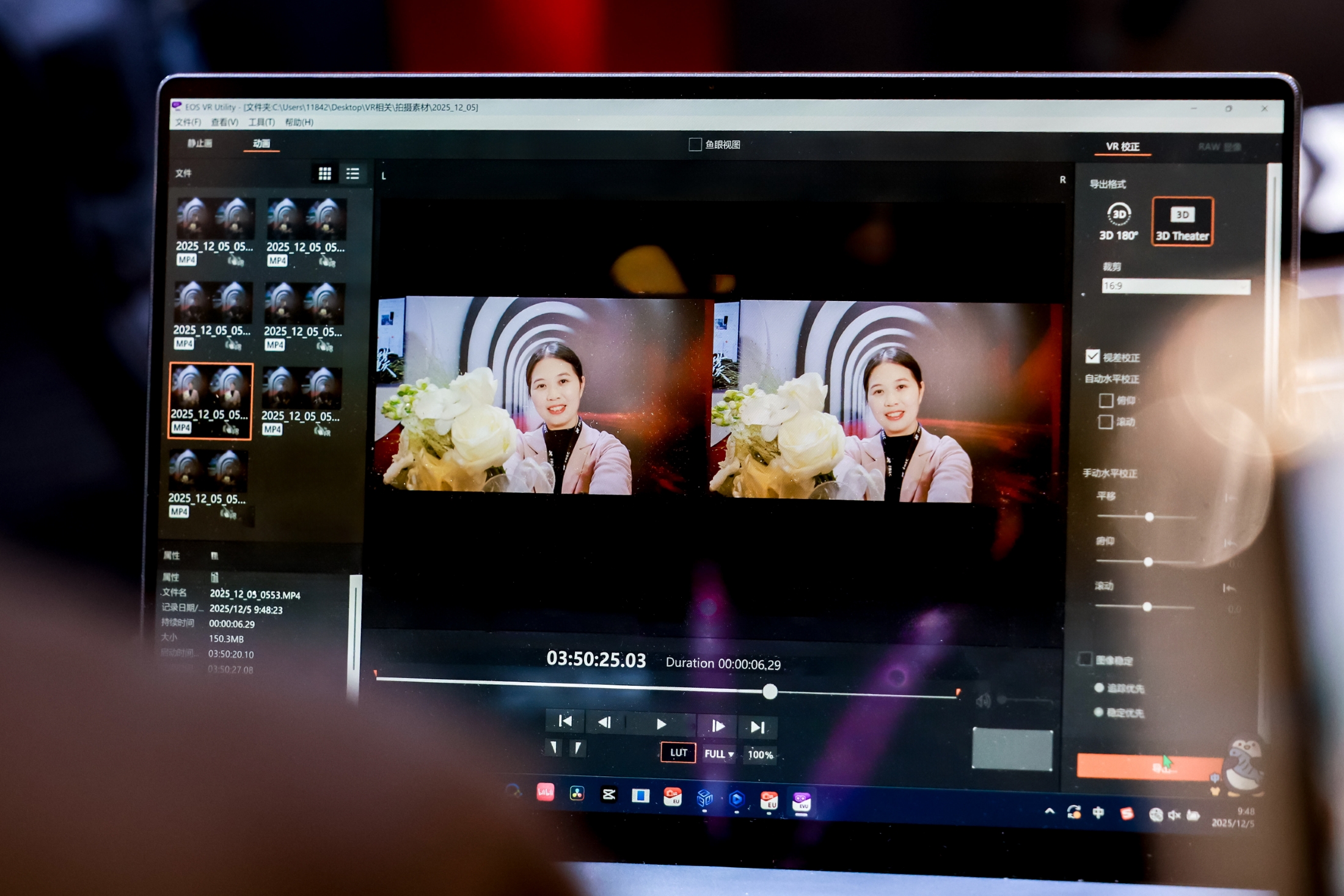Open the 100% zoom setting

tap(760, 754)
